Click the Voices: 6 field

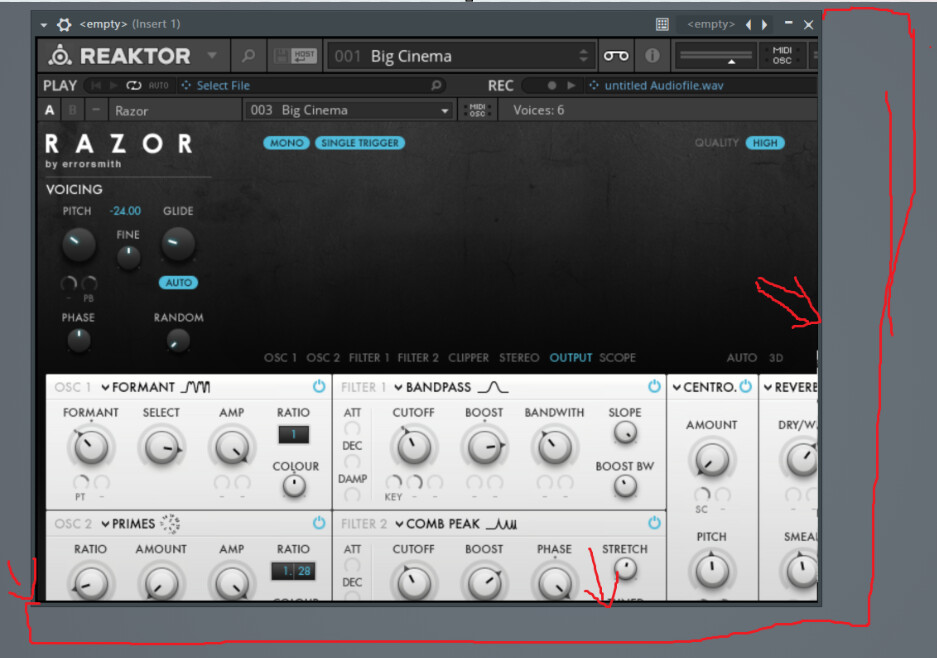tap(538, 111)
